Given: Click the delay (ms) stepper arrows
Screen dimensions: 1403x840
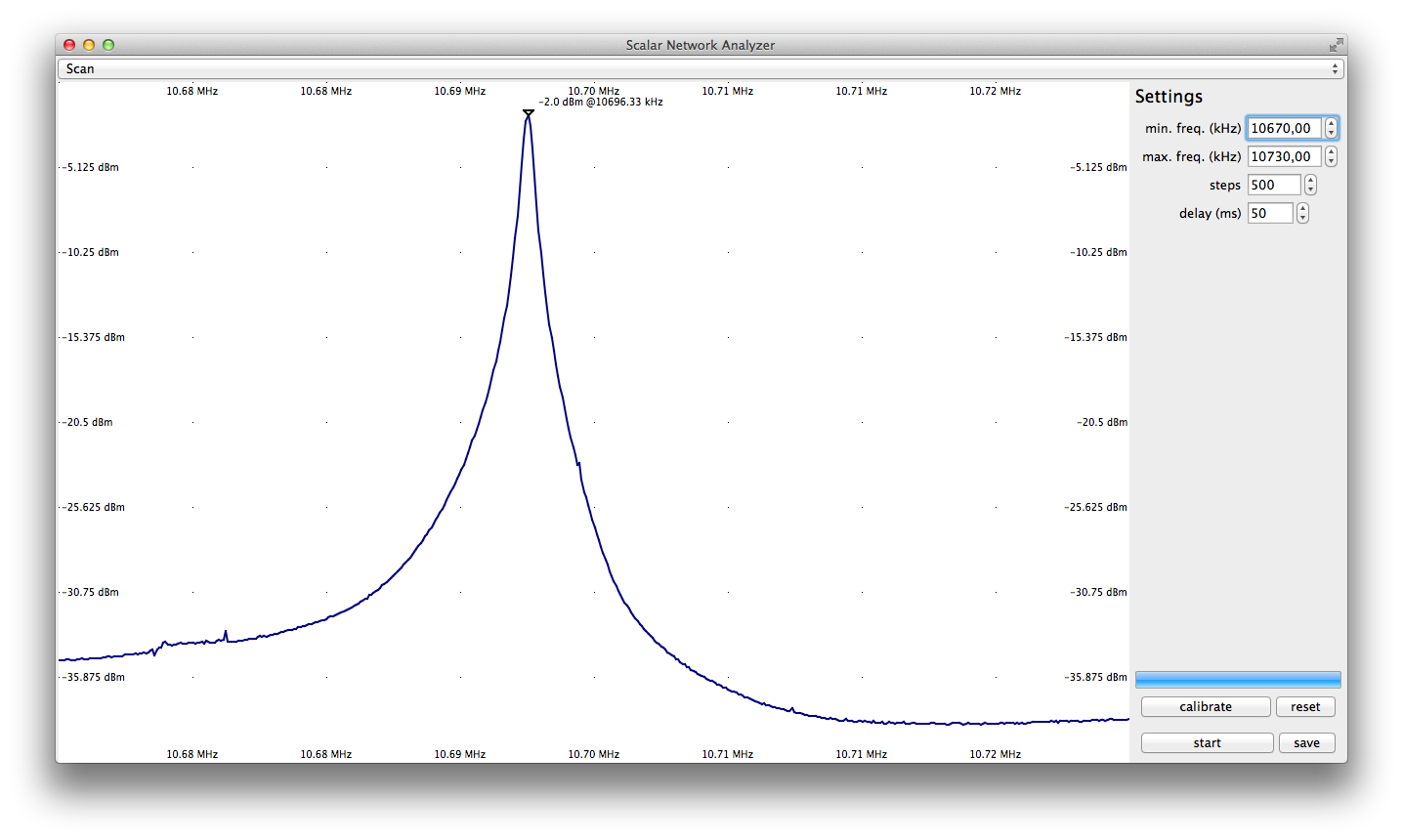Looking at the screenshot, I should pos(1302,213).
